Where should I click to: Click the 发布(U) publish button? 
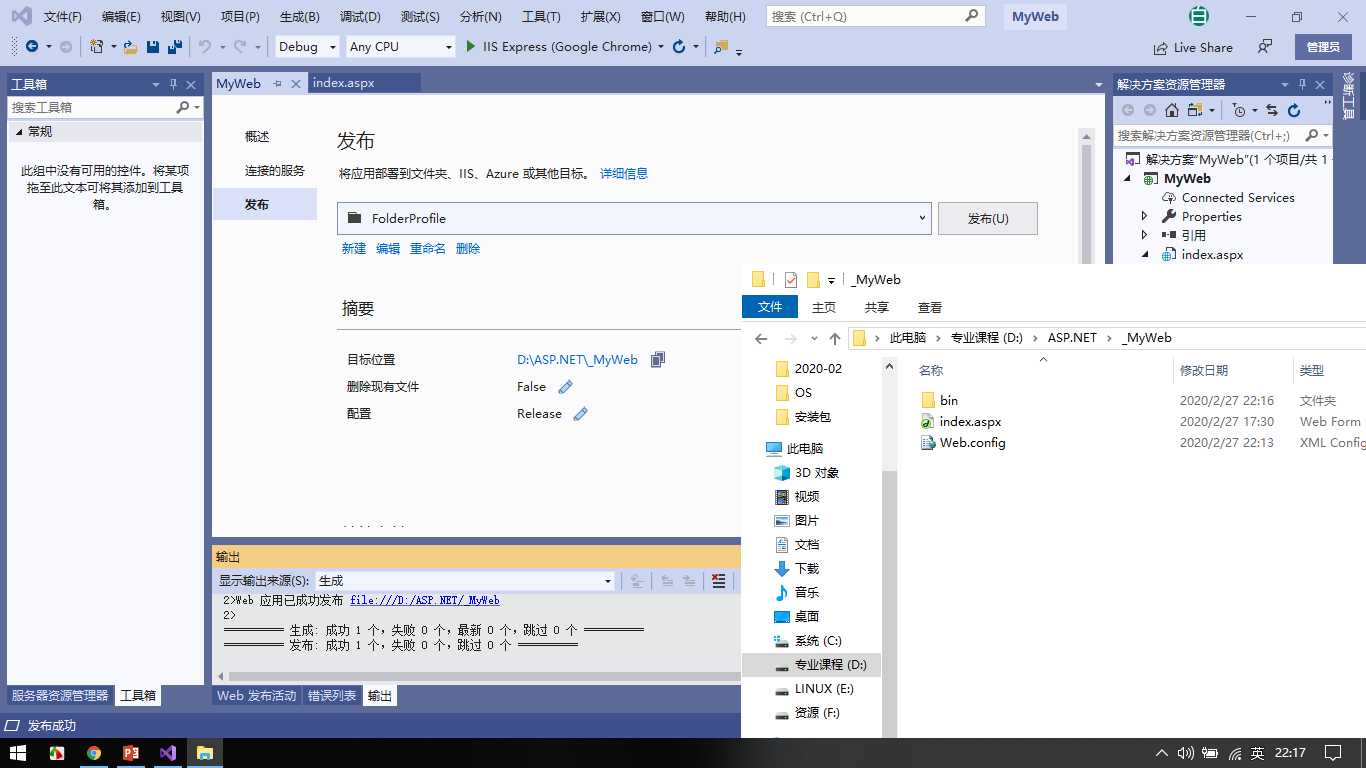[988, 218]
